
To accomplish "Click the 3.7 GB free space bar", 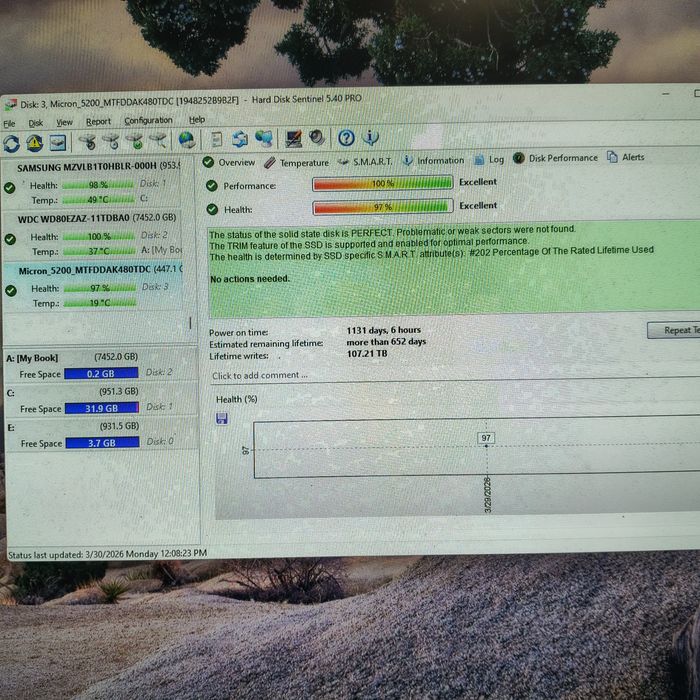I will [x=102, y=443].
